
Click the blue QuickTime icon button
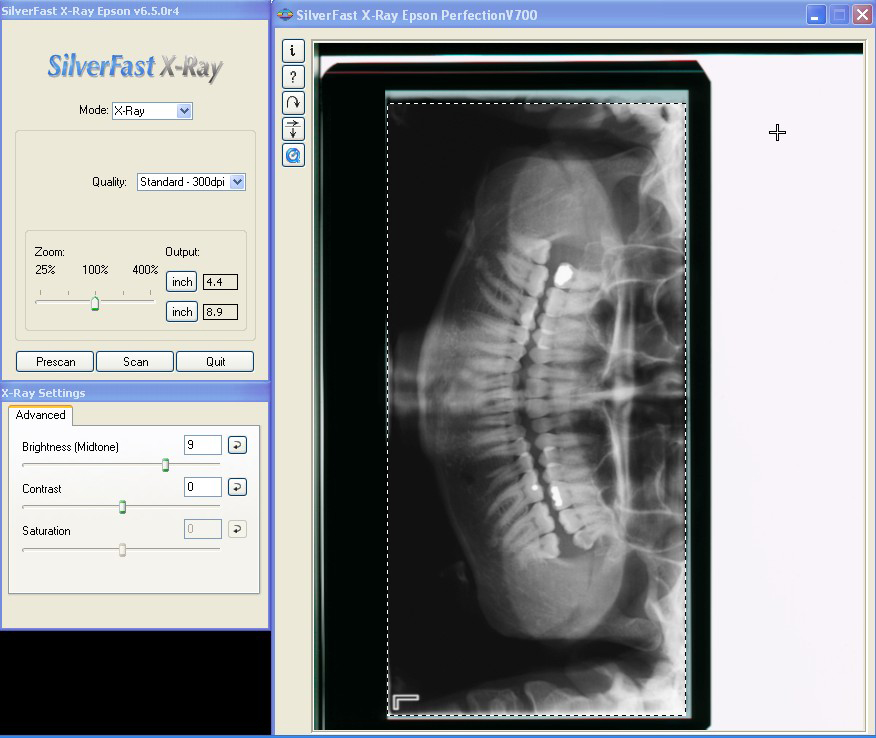click(x=293, y=155)
